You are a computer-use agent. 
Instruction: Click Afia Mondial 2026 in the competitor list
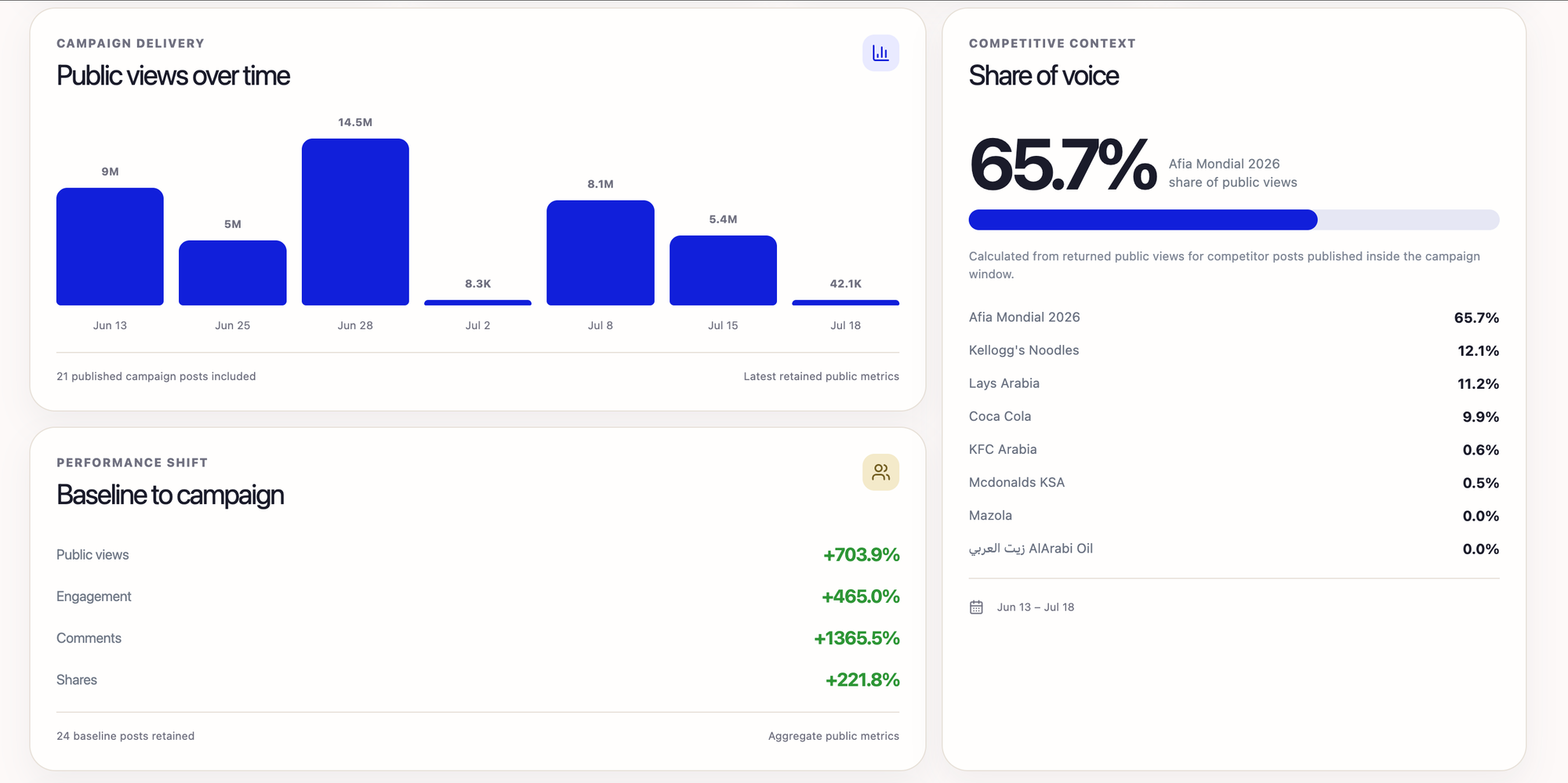point(1024,317)
